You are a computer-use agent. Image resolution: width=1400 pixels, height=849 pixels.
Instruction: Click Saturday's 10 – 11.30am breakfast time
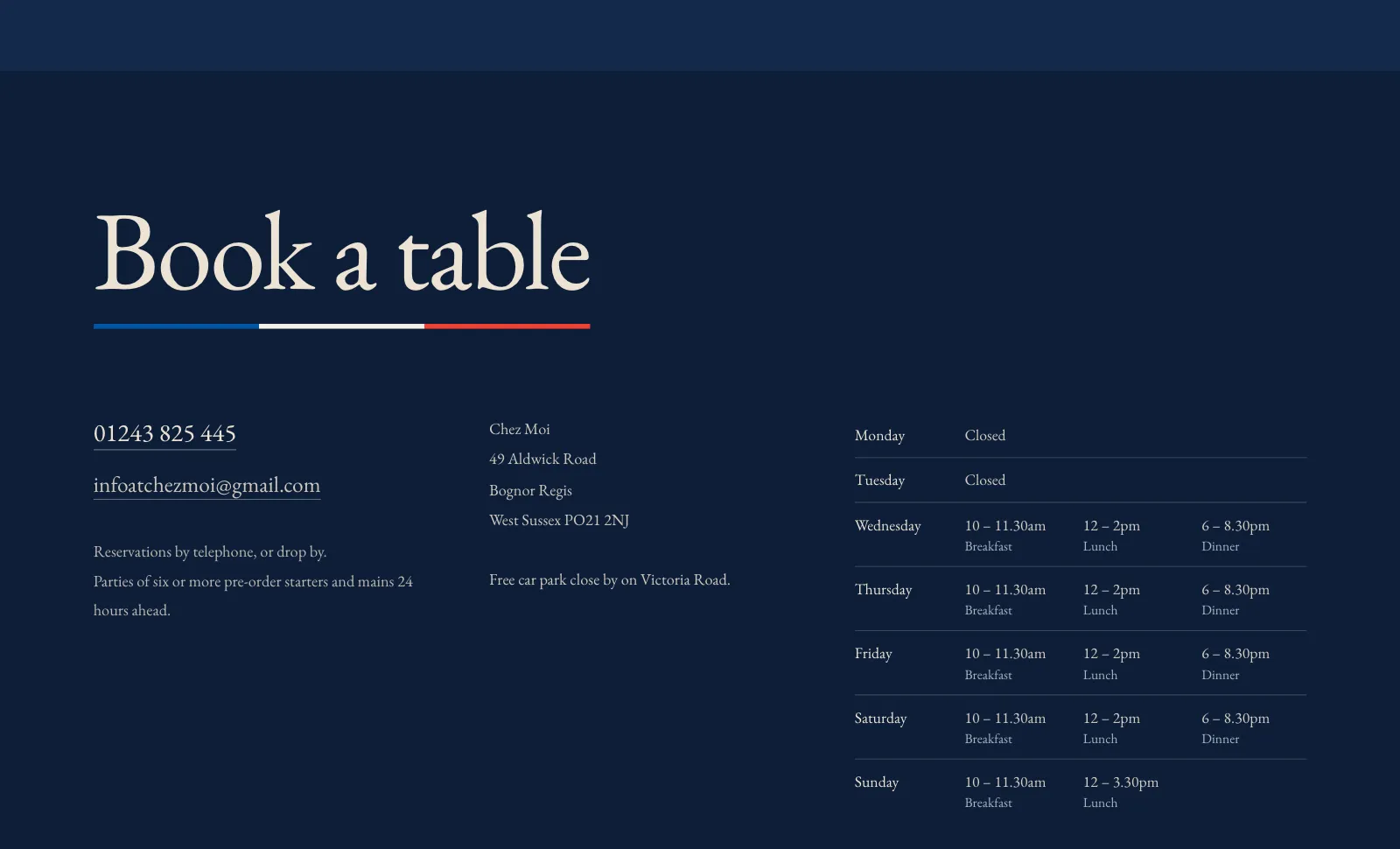(x=1005, y=718)
